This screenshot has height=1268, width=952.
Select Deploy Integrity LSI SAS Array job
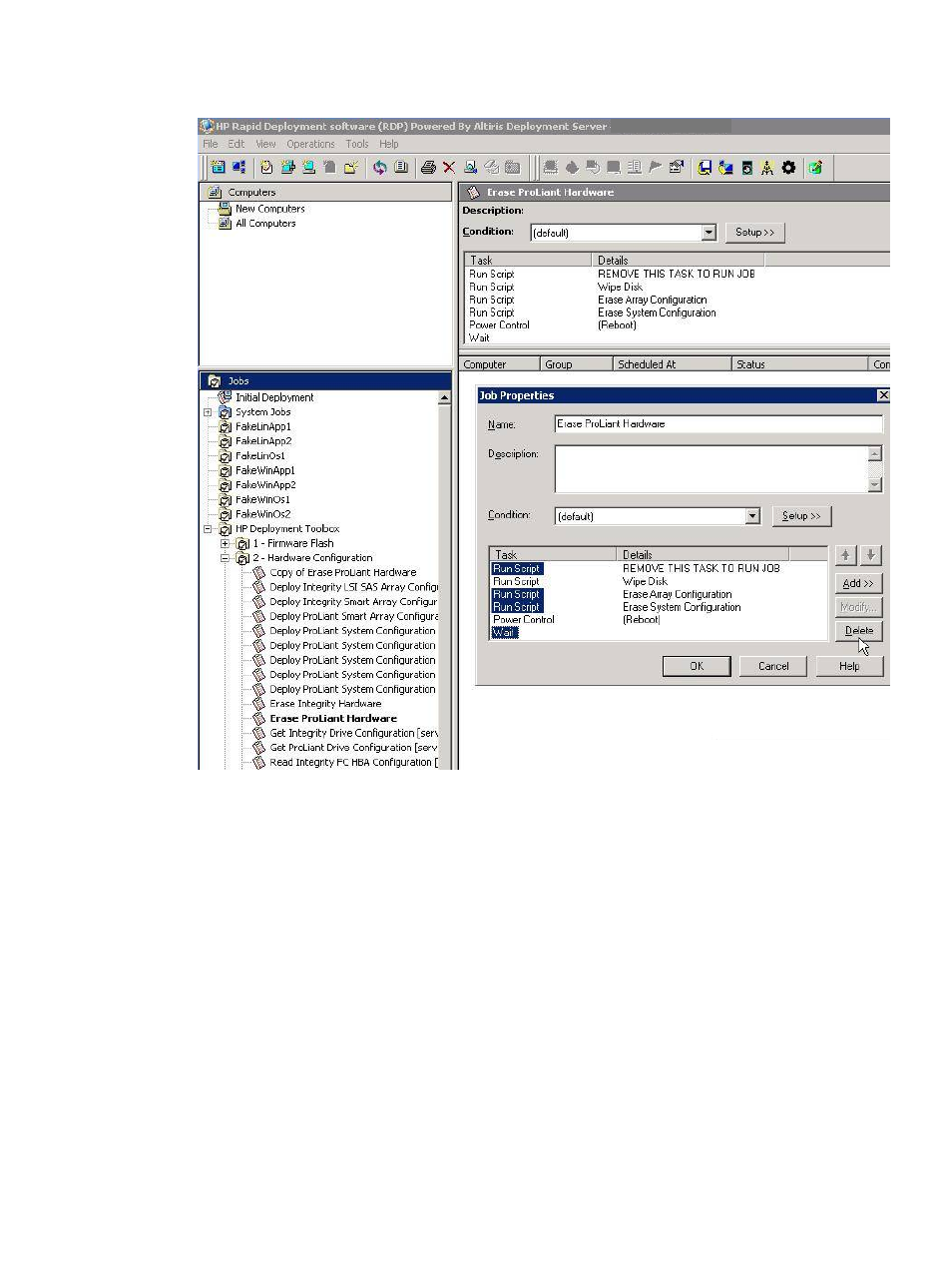click(x=353, y=588)
